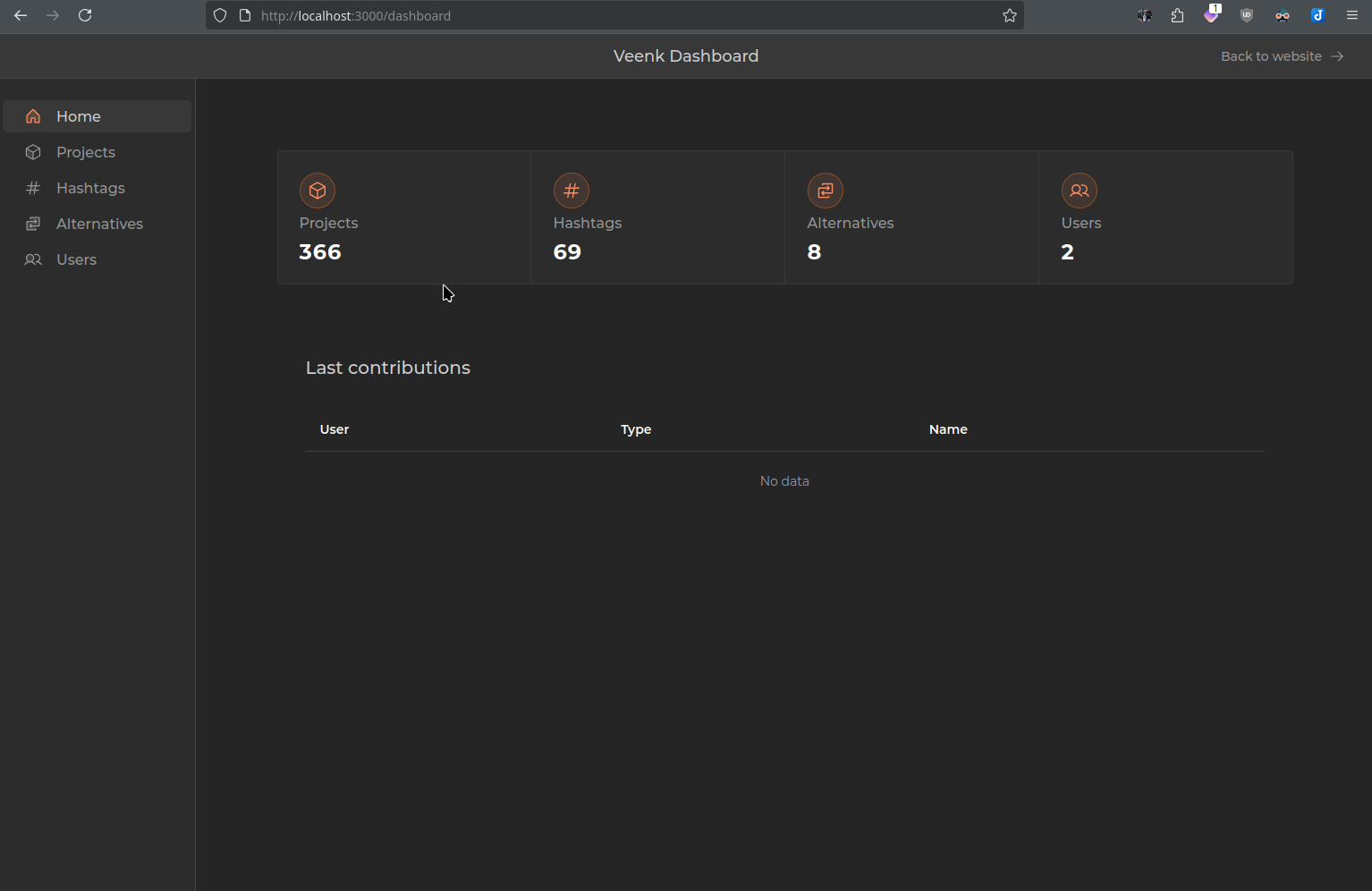
Task: Click the Type column header
Action: (636, 429)
